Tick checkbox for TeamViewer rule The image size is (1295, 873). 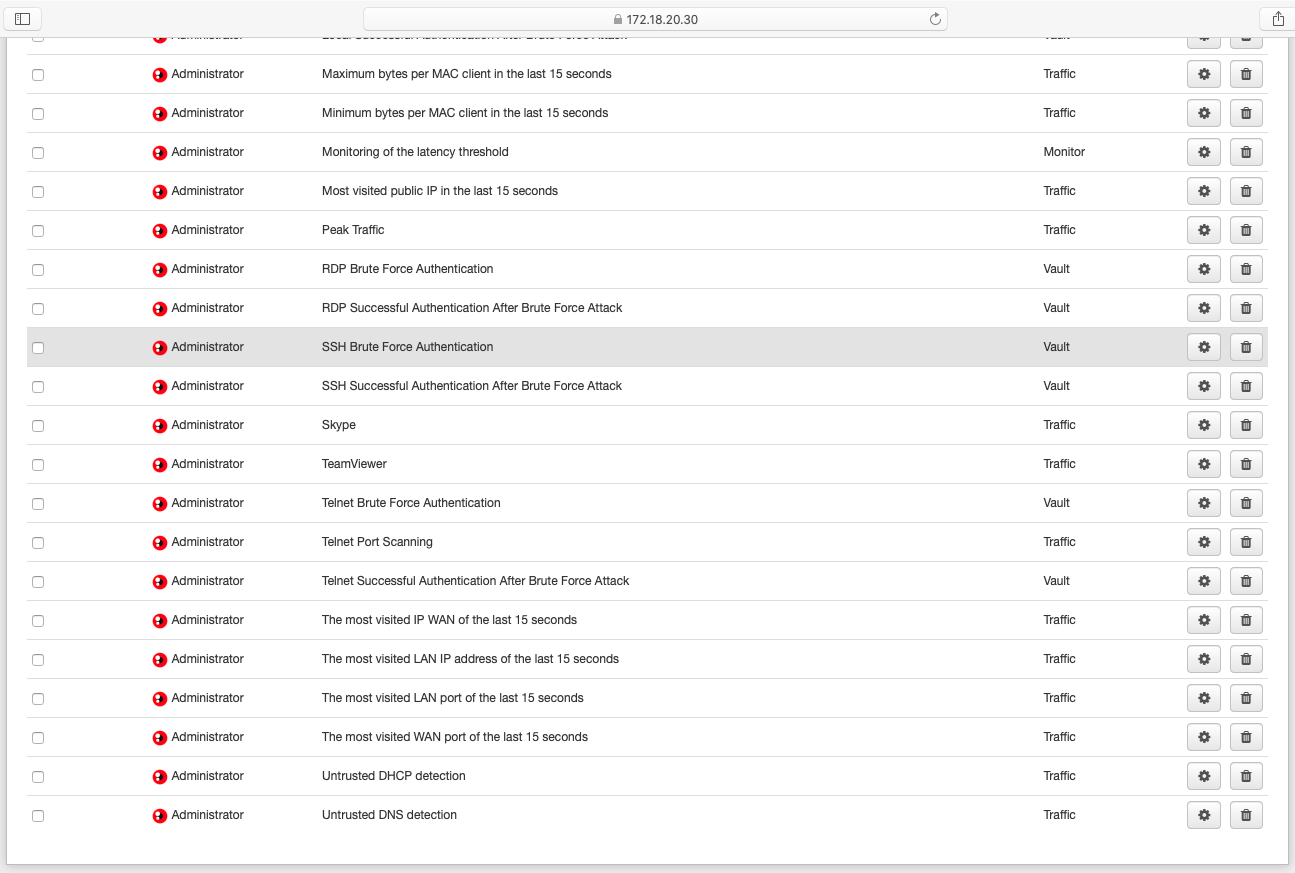38,465
